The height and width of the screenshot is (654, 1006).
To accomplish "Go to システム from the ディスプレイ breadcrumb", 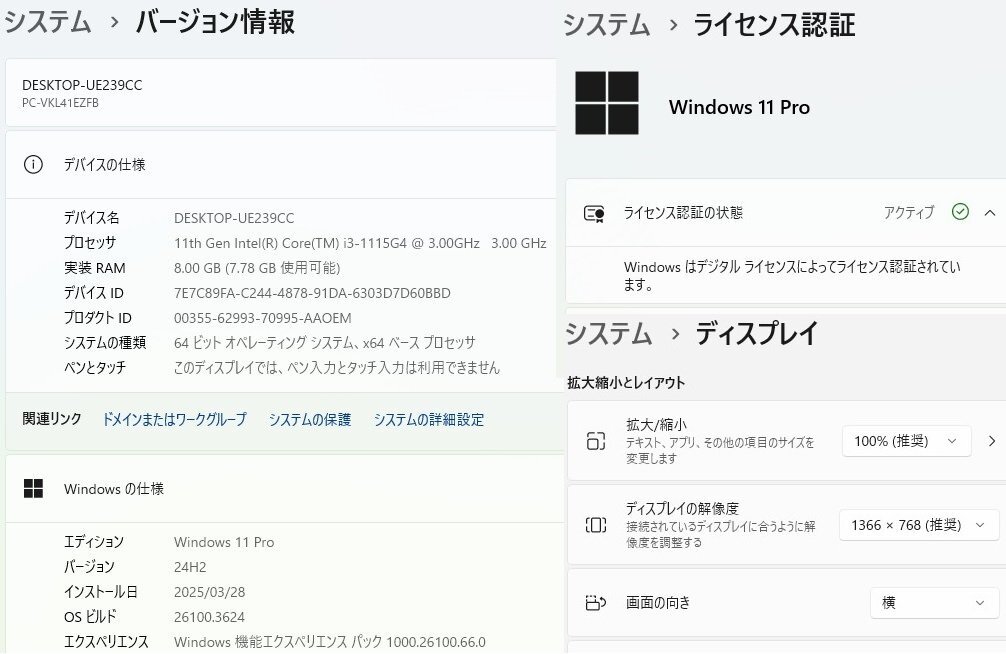I will [x=608, y=334].
